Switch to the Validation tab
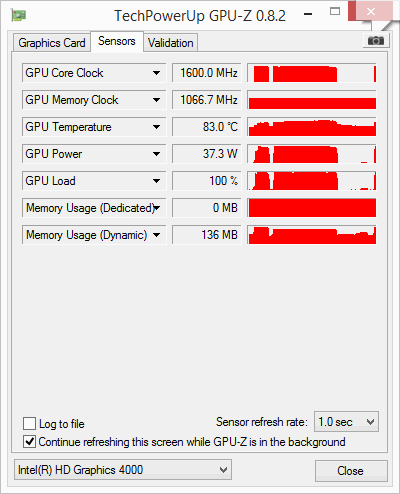 [171, 43]
